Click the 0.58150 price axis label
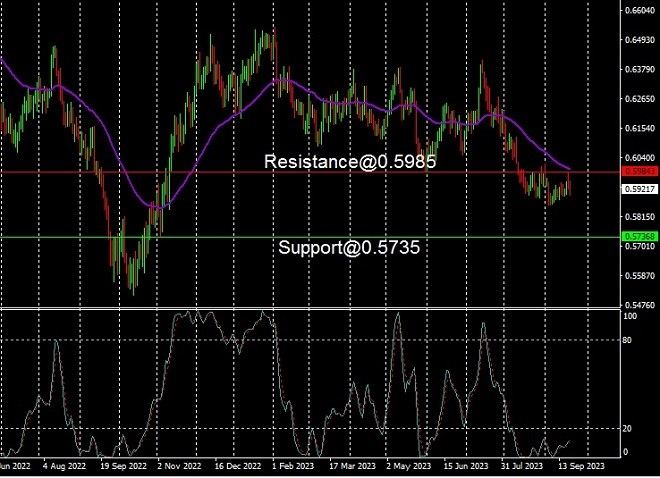The width and height of the screenshot is (660, 478). [x=640, y=217]
